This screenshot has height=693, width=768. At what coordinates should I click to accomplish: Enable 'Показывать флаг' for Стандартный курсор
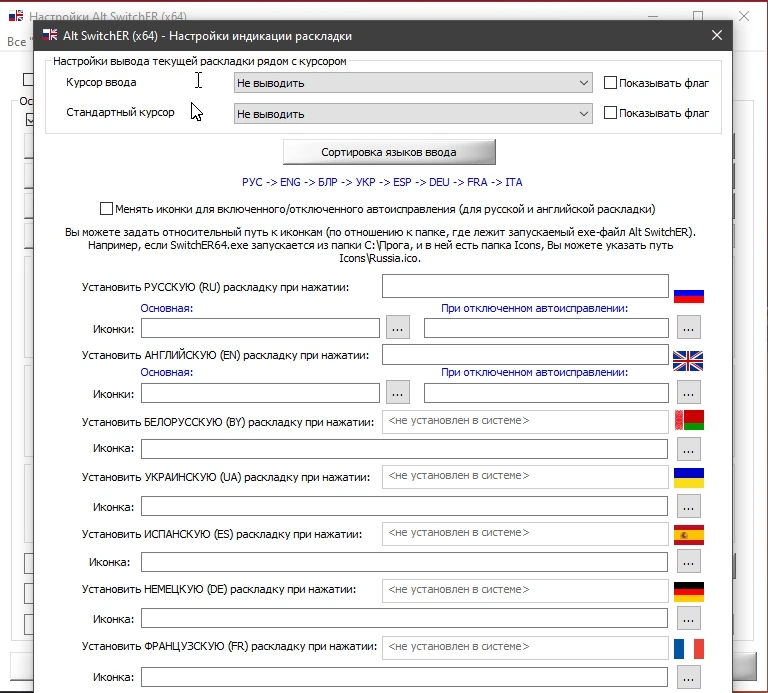[x=610, y=113]
